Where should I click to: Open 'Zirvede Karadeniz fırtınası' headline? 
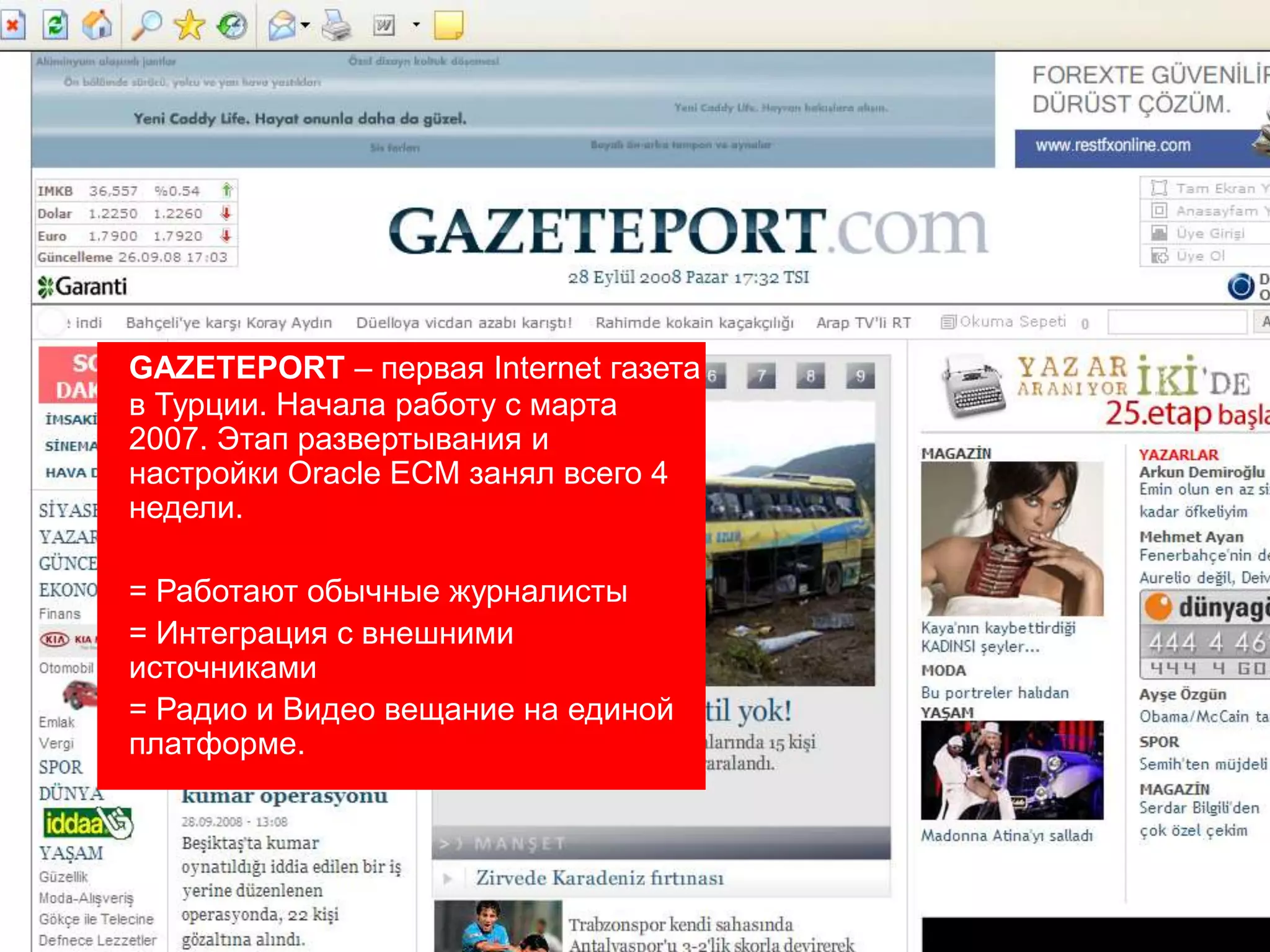click(x=600, y=878)
